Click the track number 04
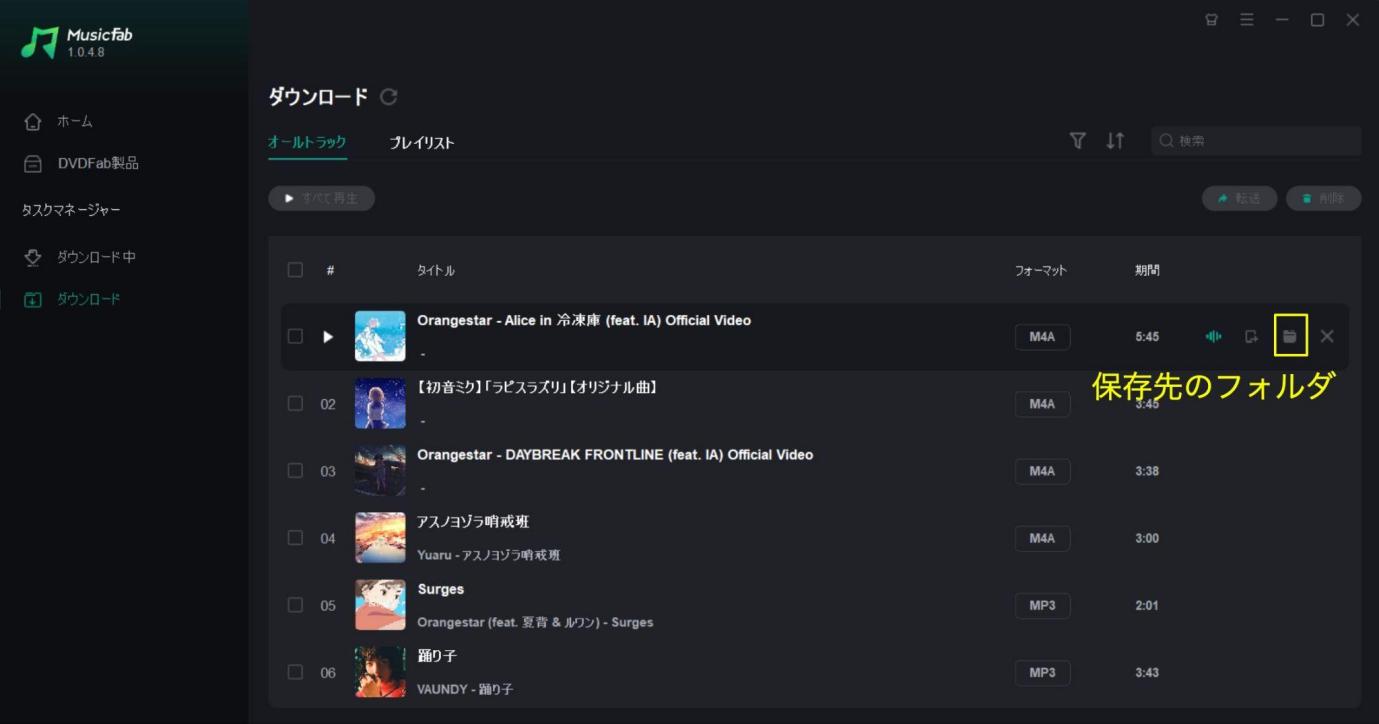 pos(328,538)
